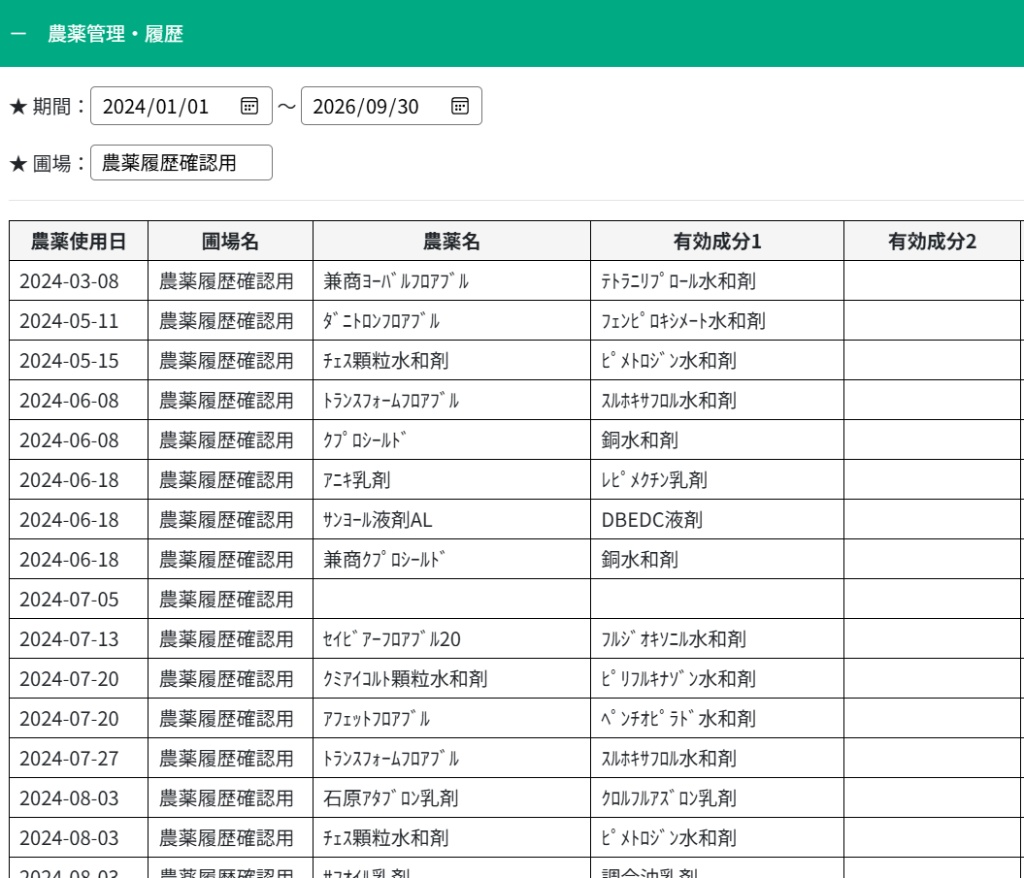
Task: Click the 有効成分2 column header
Action: point(932,241)
